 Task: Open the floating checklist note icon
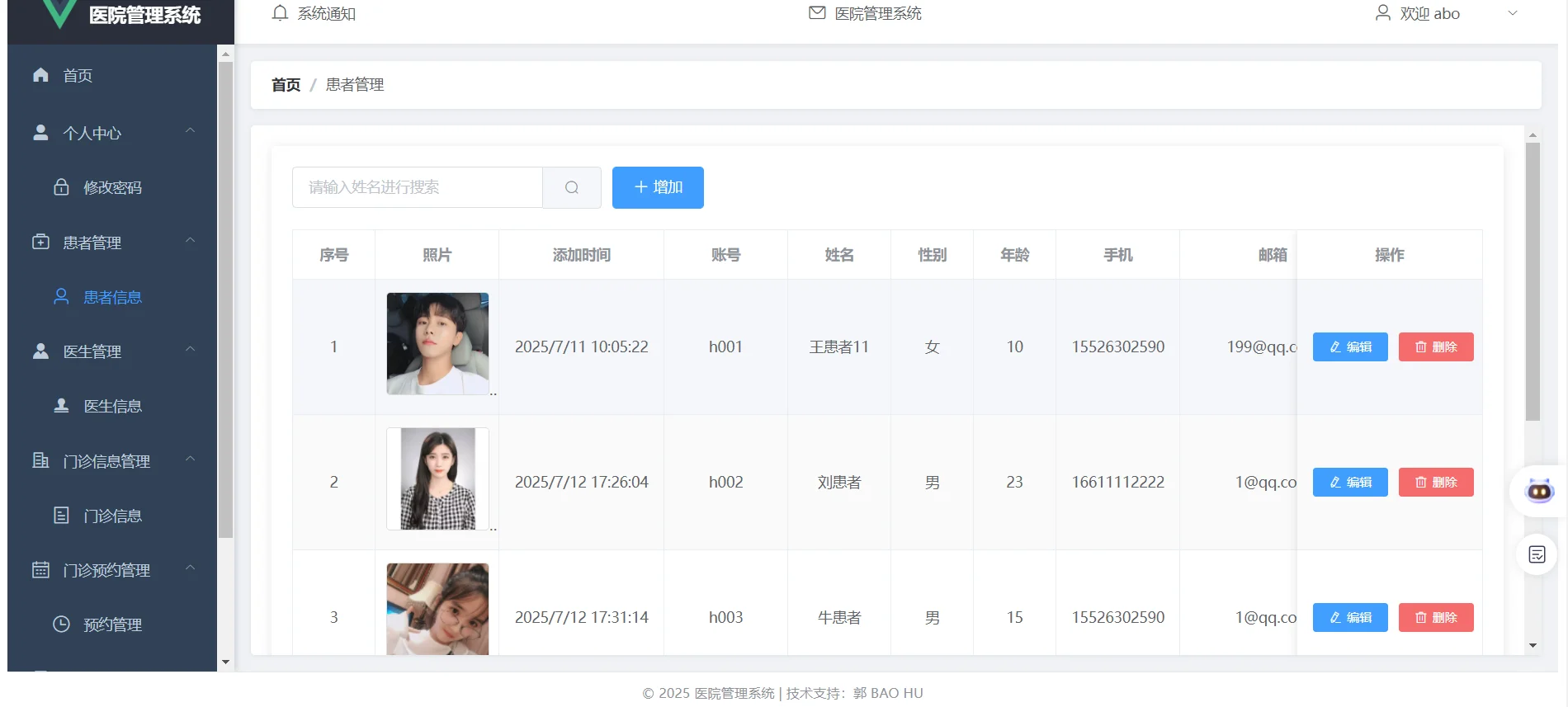[x=1537, y=554]
